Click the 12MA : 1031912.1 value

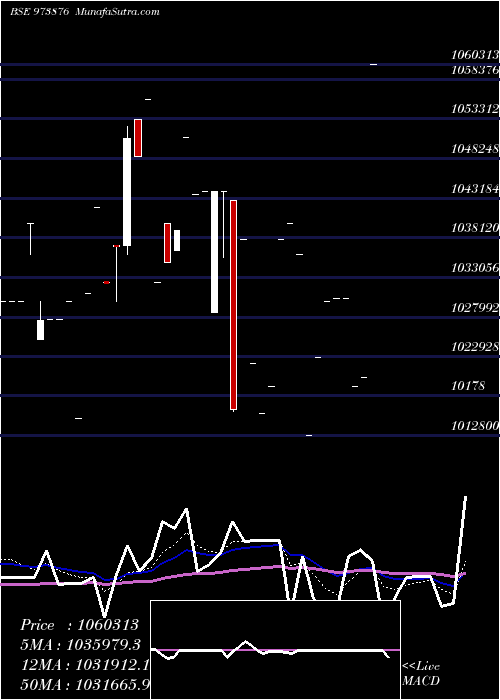pyautogui.click(x=85, y=665)
